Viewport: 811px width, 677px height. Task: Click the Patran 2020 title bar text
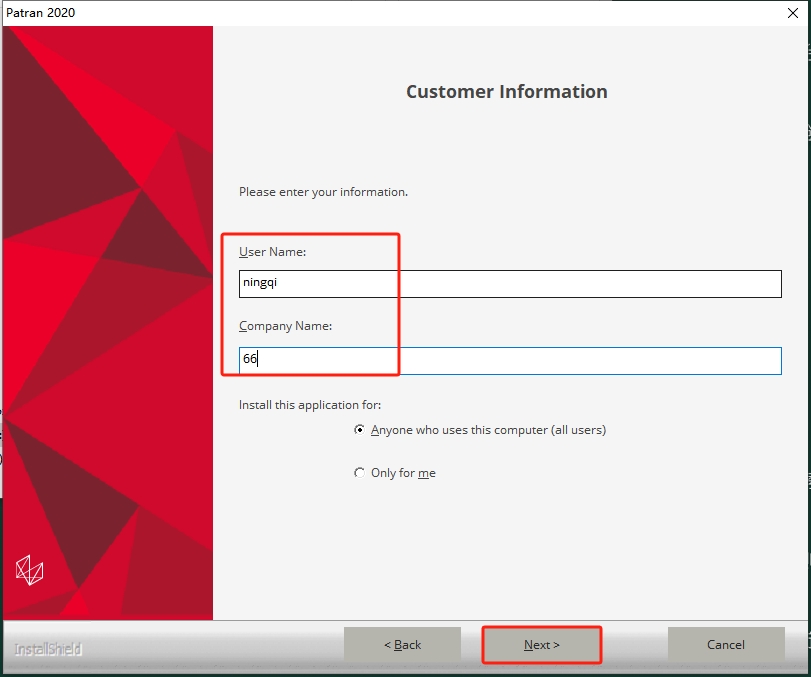pos(41,13)
